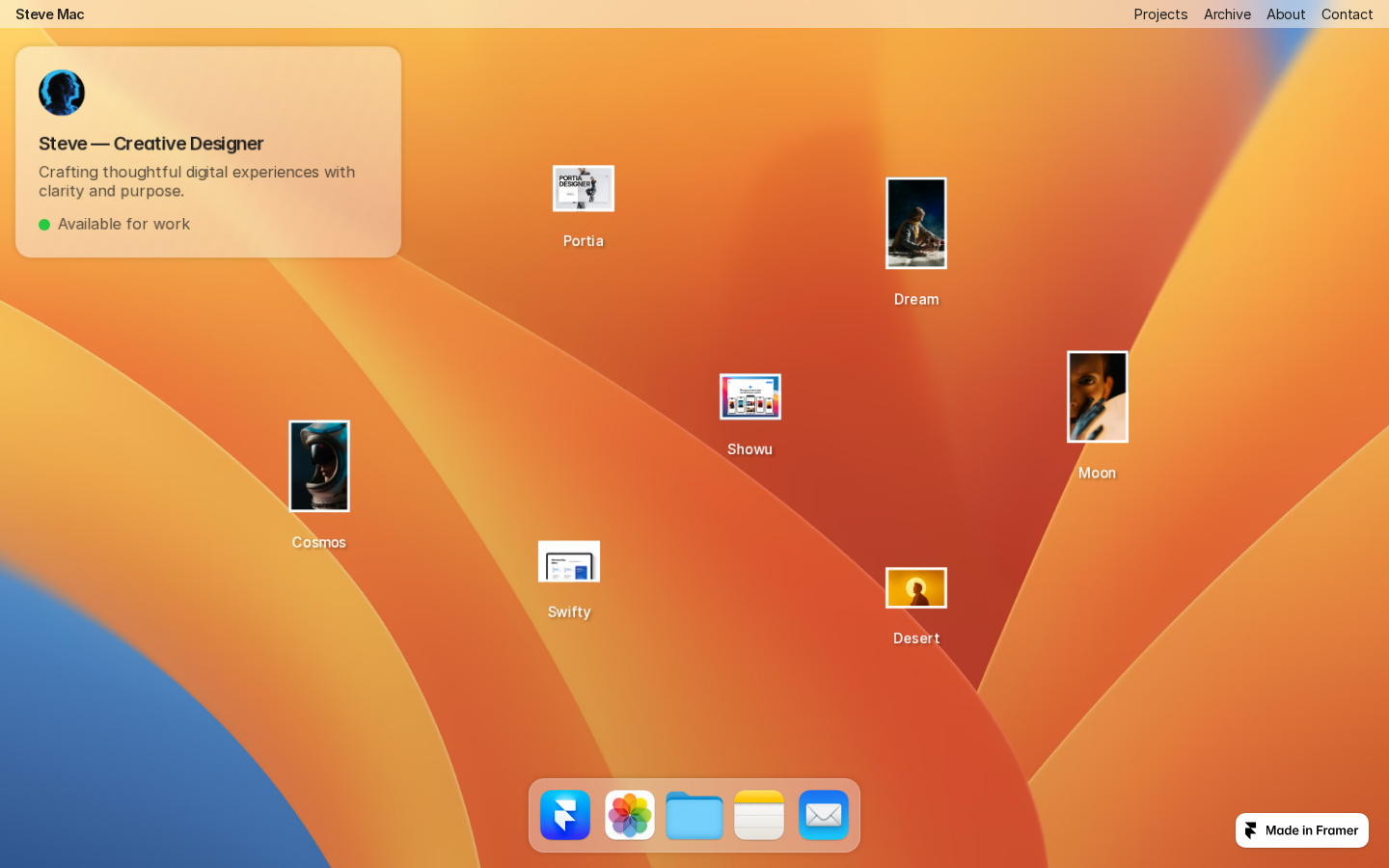Open the Dream project thumbnail
This screenshot has width=1389, height=868.
click(916, 223)
